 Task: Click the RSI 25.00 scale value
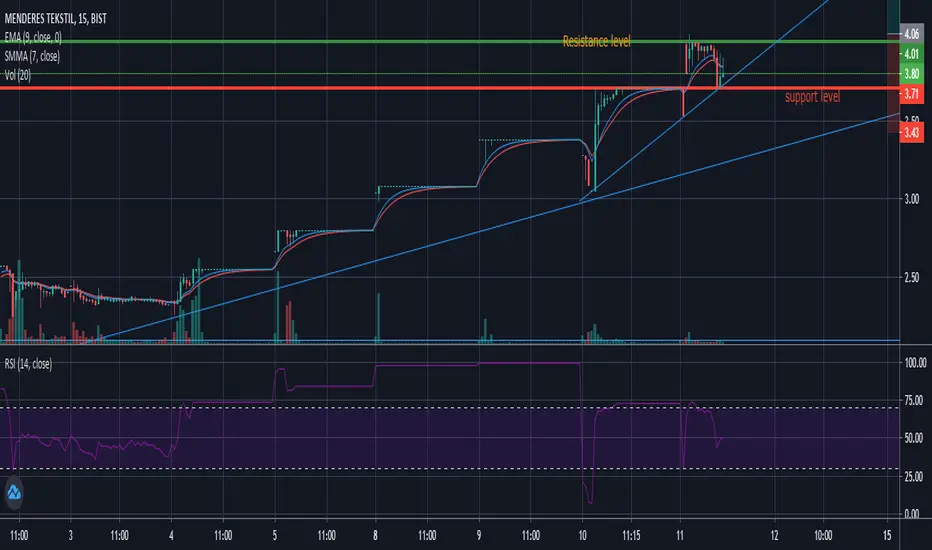click(914, 476)
